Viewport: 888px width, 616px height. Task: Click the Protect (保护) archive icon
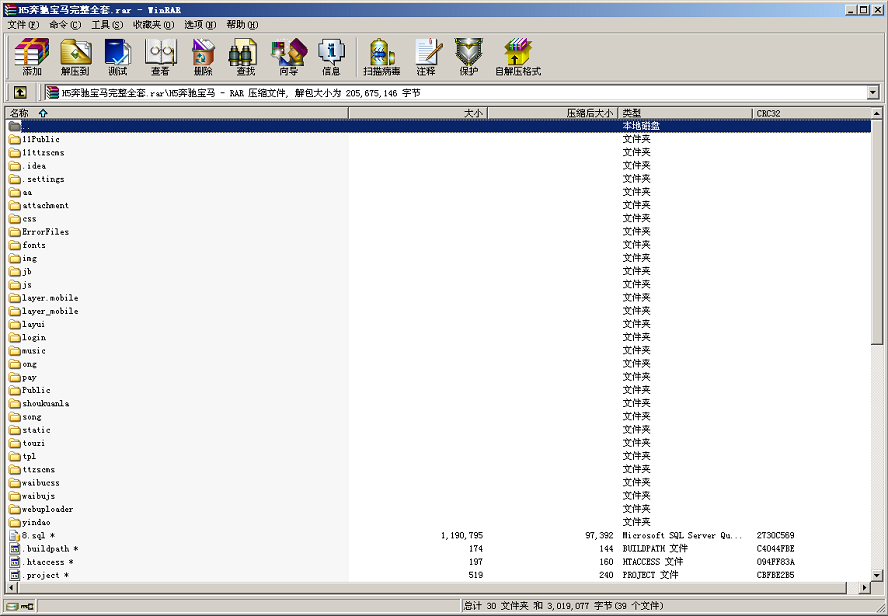469,57
